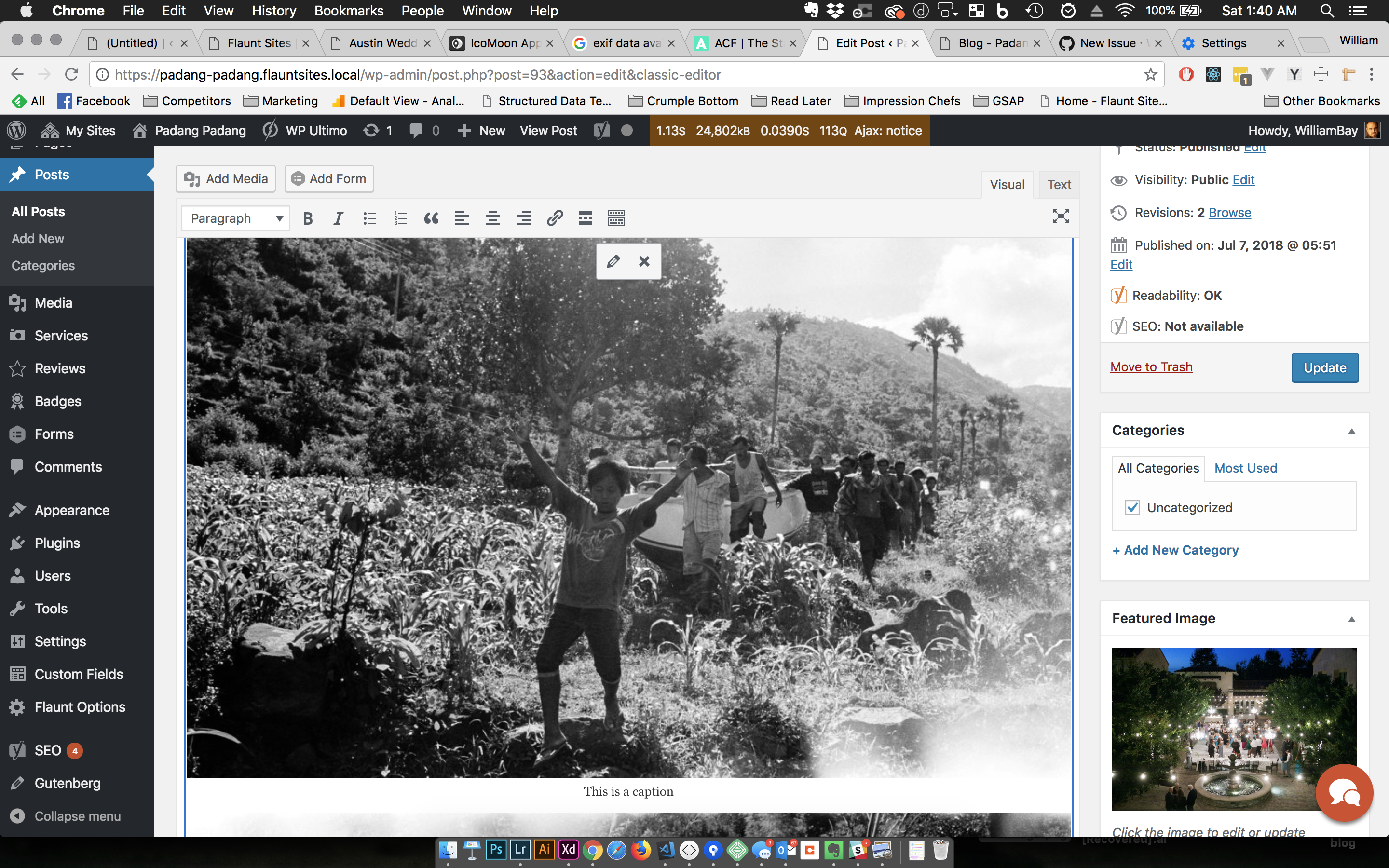Click the insert link icon
The height and width of the screenshot is (868, 1389).
(x=554, y=218)
